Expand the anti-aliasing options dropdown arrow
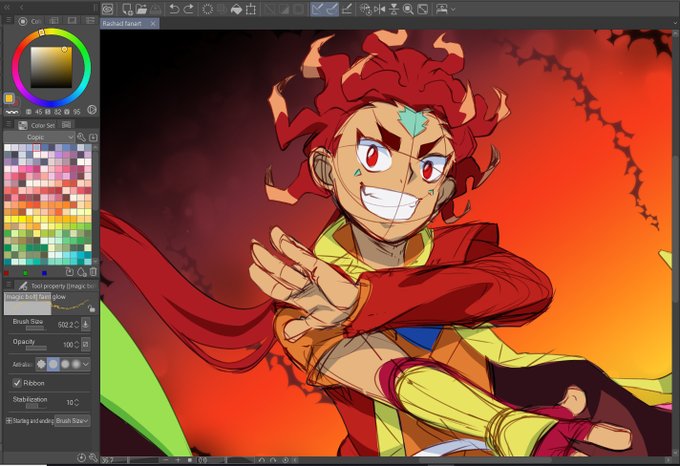The width and height of the screenshot is (680, 466). click(x=86, y=364)
